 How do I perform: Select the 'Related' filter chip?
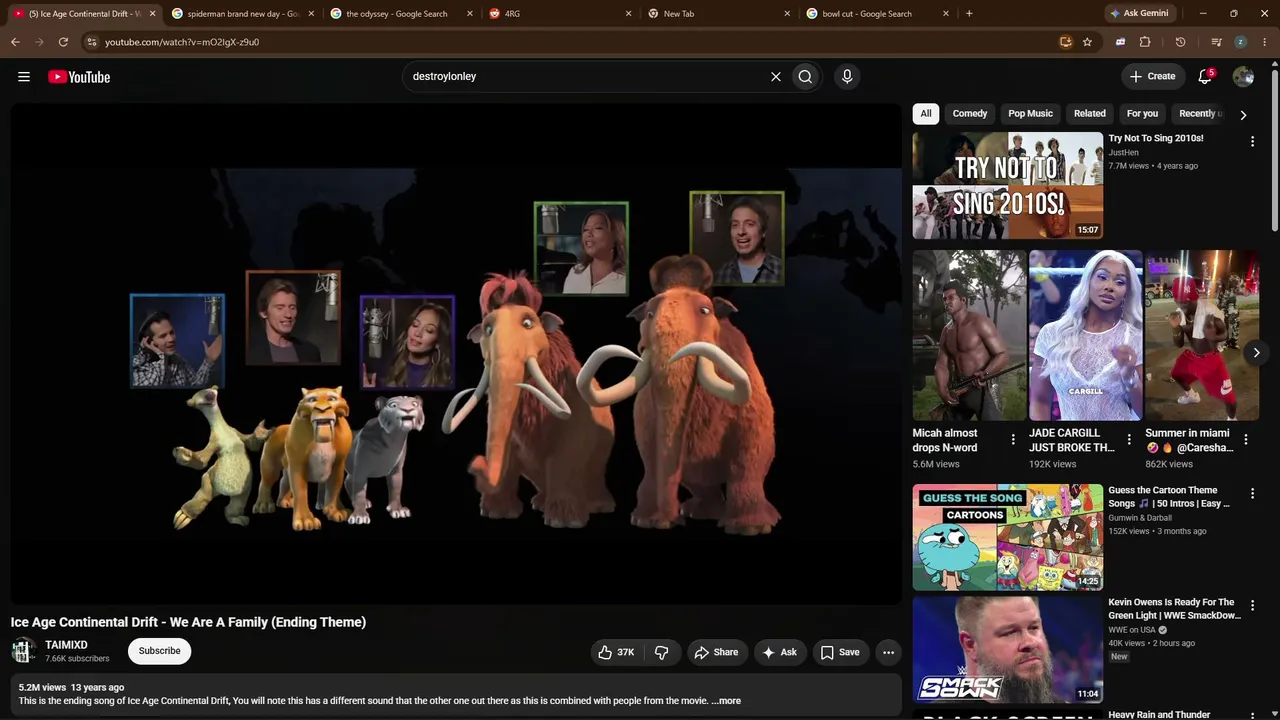(x=1090, y=114)
